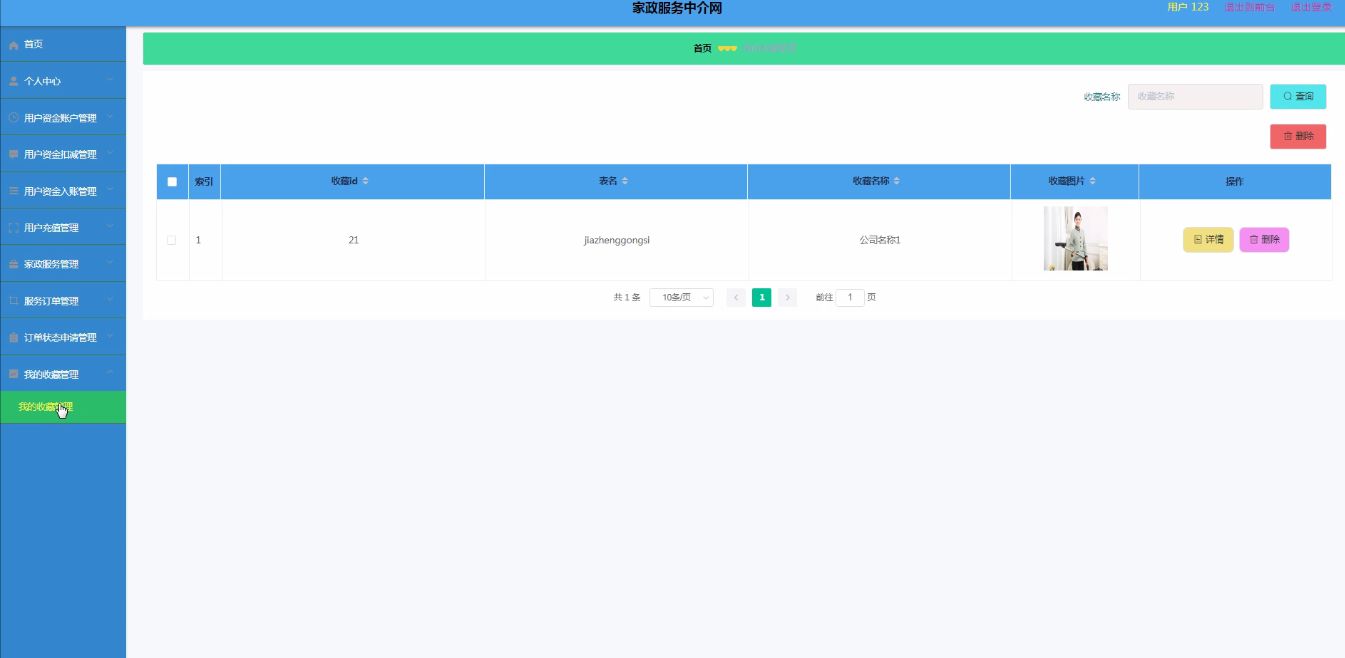Click the 共 1 条 total count text

tap(627, 297)
